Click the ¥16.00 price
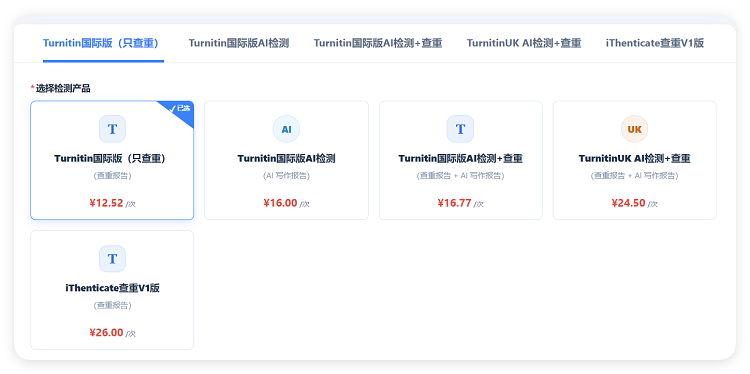Screen dimensions: 750x374 pos(281,203)
